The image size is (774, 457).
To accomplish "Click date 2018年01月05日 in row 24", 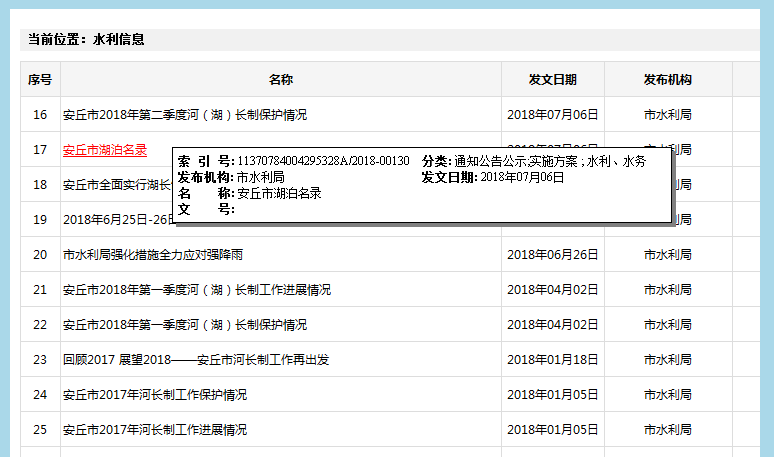I will pyautogui.click(x=553, y=395).
